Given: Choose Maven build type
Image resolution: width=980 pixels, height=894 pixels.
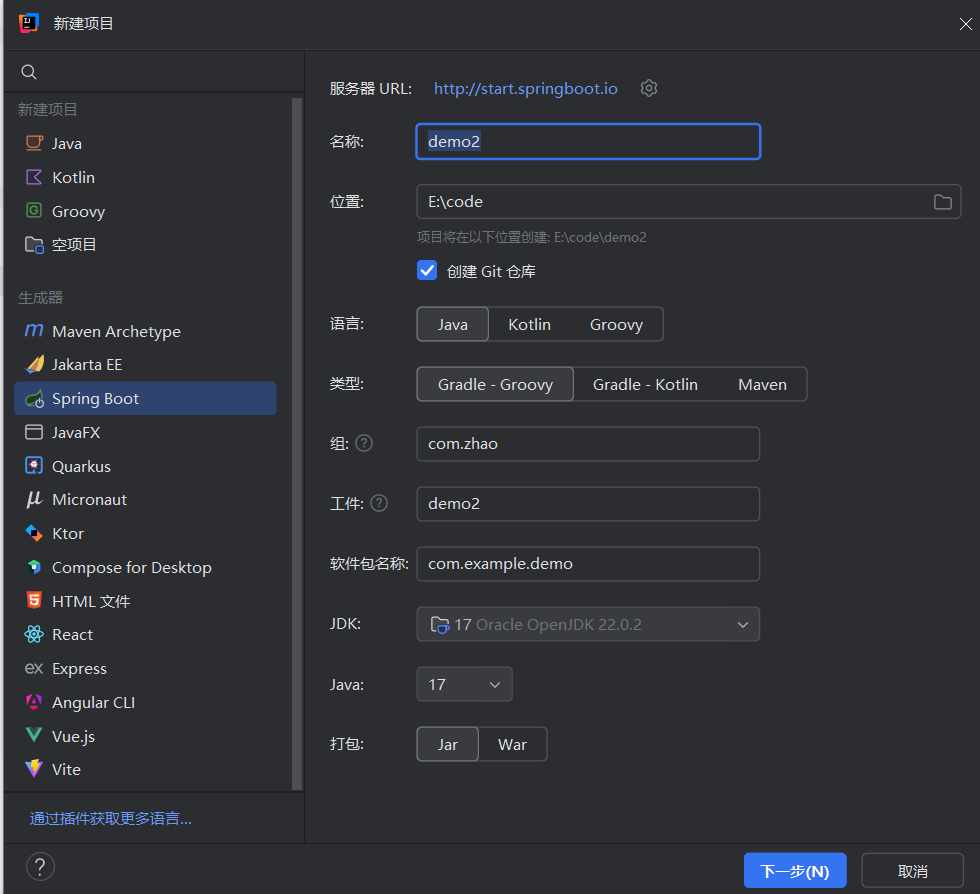Looking at the screenshot, I should [762, 384].
